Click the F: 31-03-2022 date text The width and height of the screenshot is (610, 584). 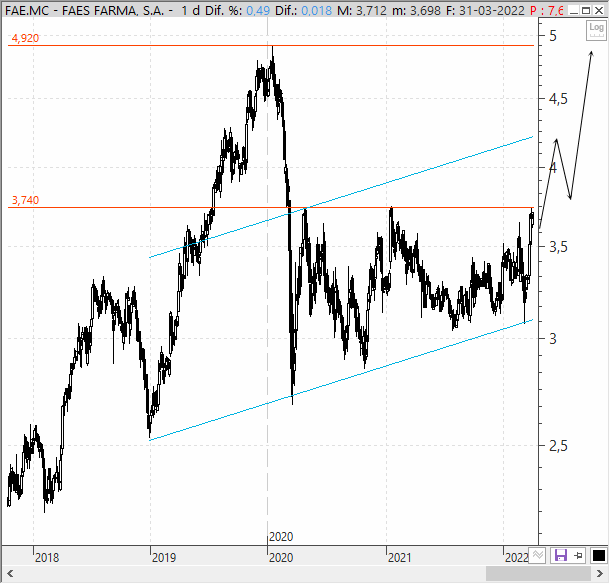pos(485,11)
